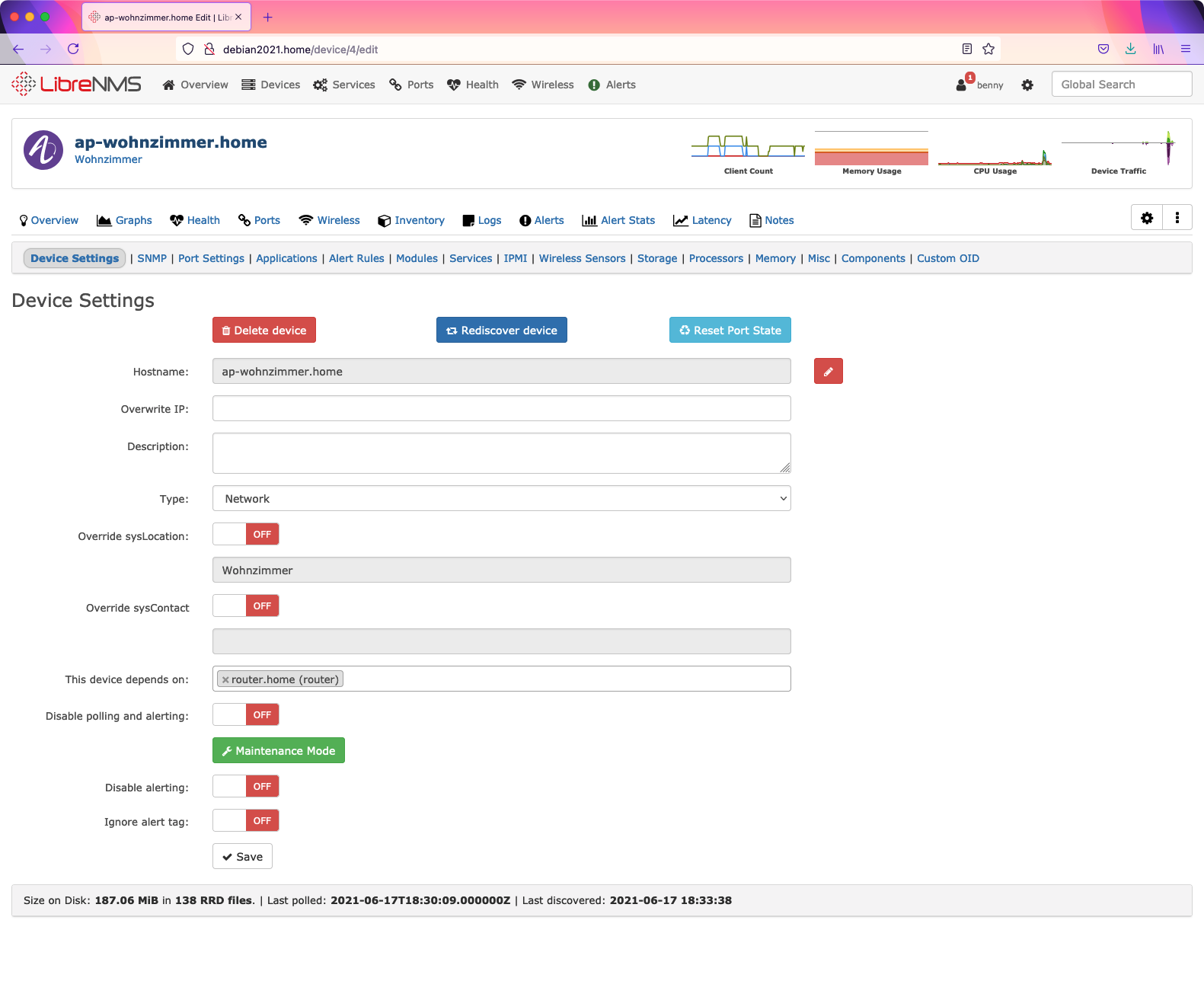Viewport: 1204px width, 997px height.
Task: Open the Latency device tab
Action: (702, 220)
